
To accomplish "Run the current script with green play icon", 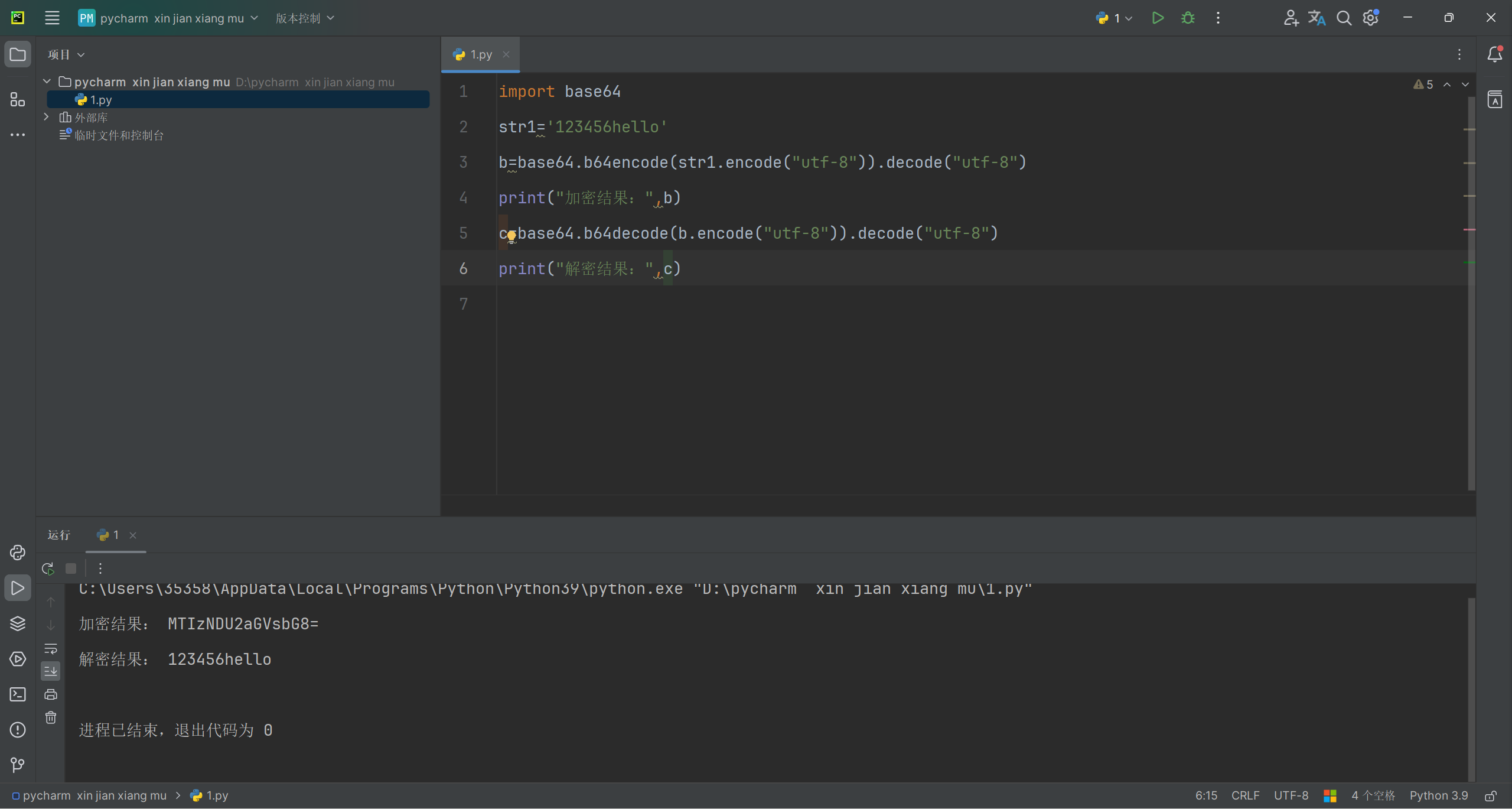I will [1158, 18].
